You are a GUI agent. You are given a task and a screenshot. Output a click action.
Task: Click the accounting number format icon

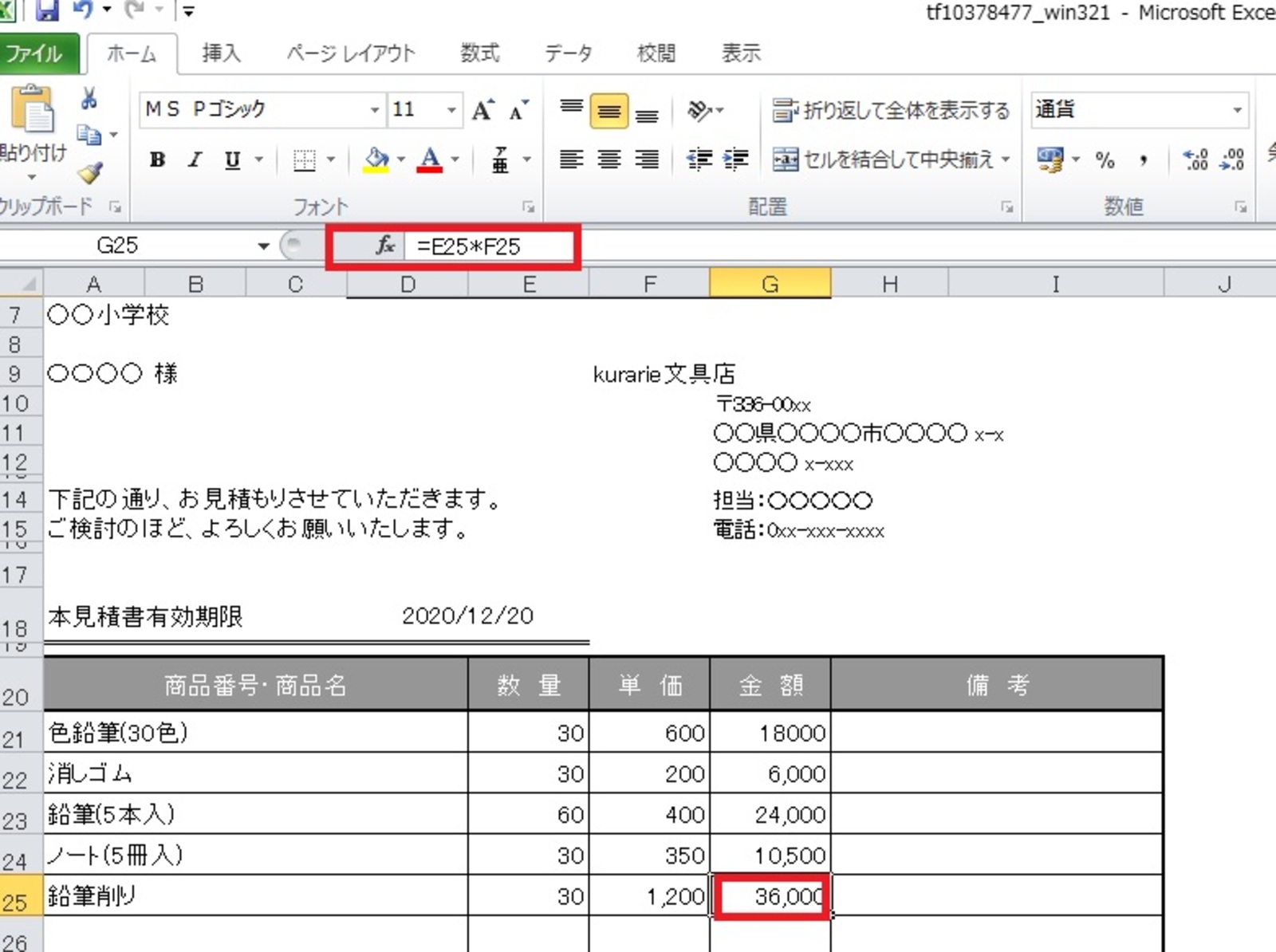(1050, 159)
